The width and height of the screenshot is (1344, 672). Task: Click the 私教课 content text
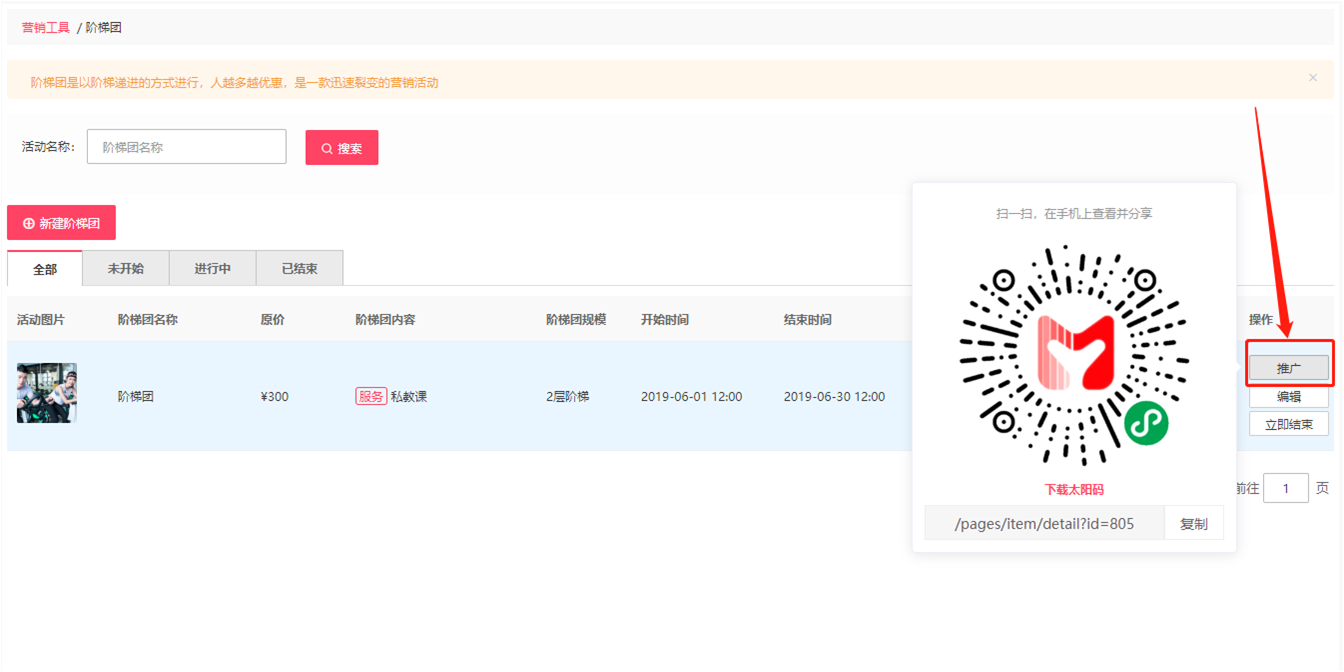(x=409, y=396)
